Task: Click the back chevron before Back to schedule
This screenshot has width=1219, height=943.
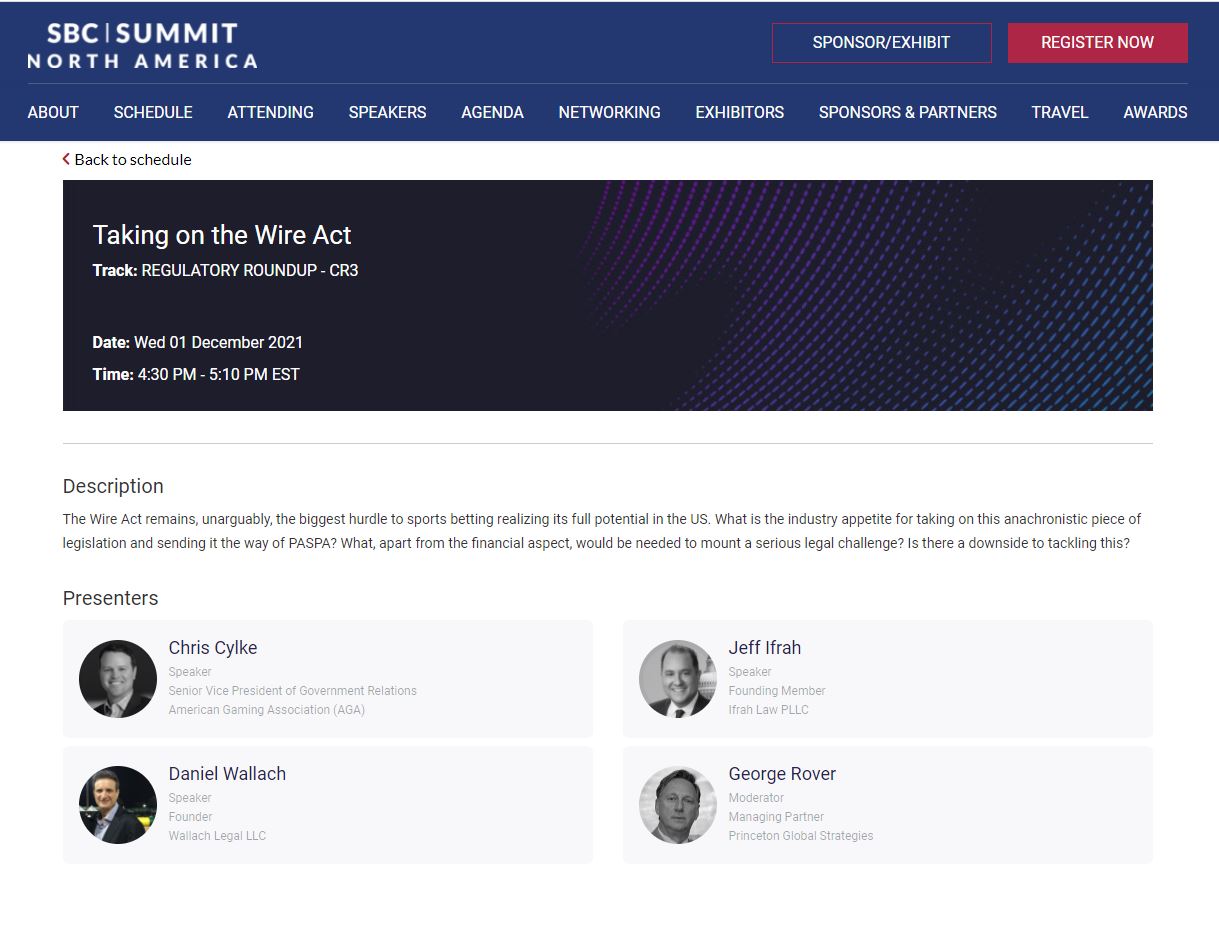Action: tap(66, 159)
